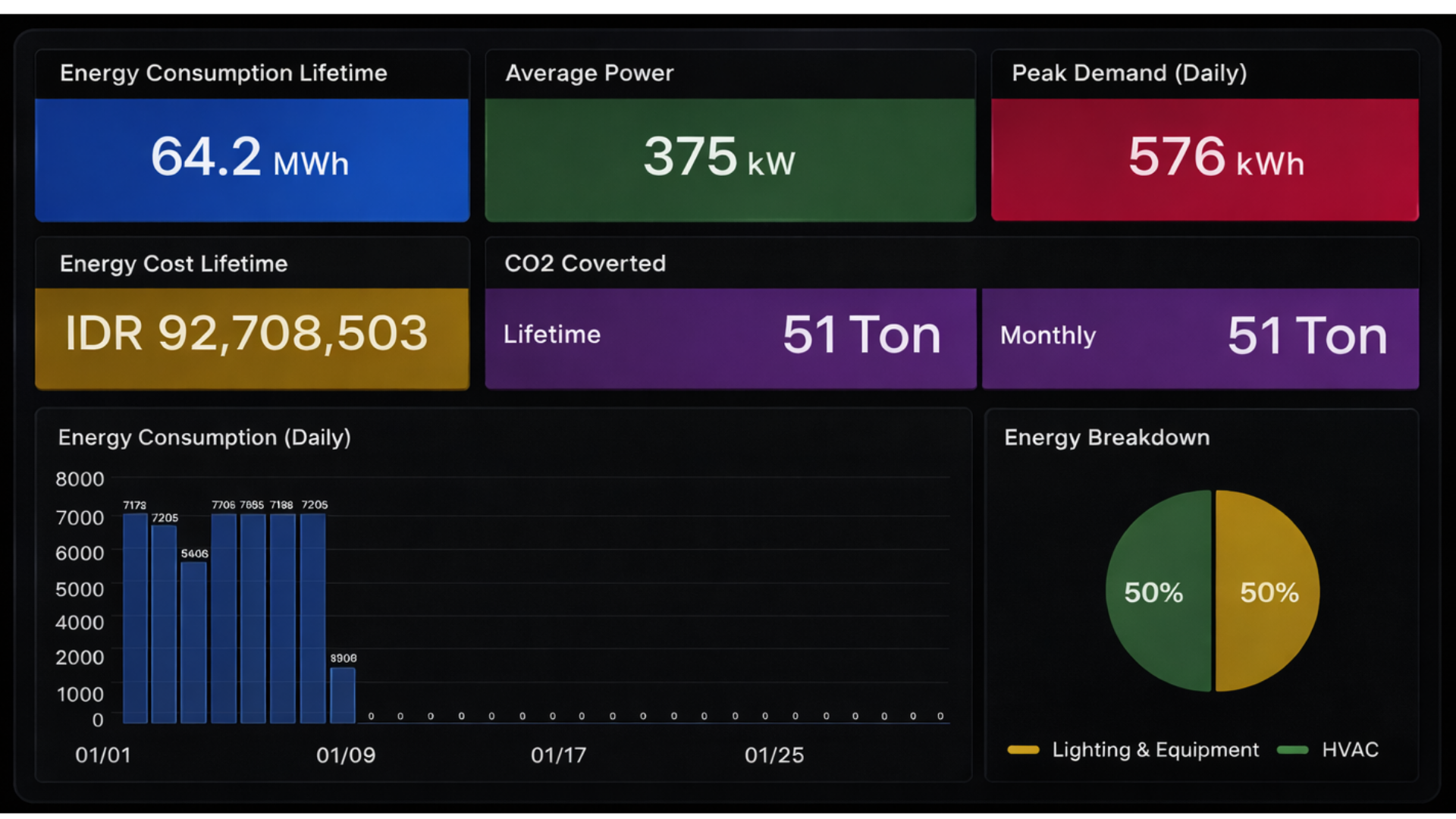Click the HVAC legend marker
Viewport: 1456px width, 819px height.
point(1295,749)
